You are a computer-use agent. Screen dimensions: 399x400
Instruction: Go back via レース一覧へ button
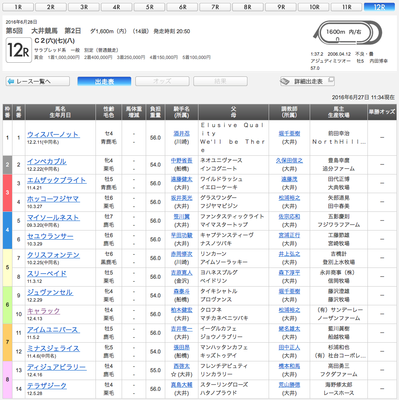coord(38,81)
